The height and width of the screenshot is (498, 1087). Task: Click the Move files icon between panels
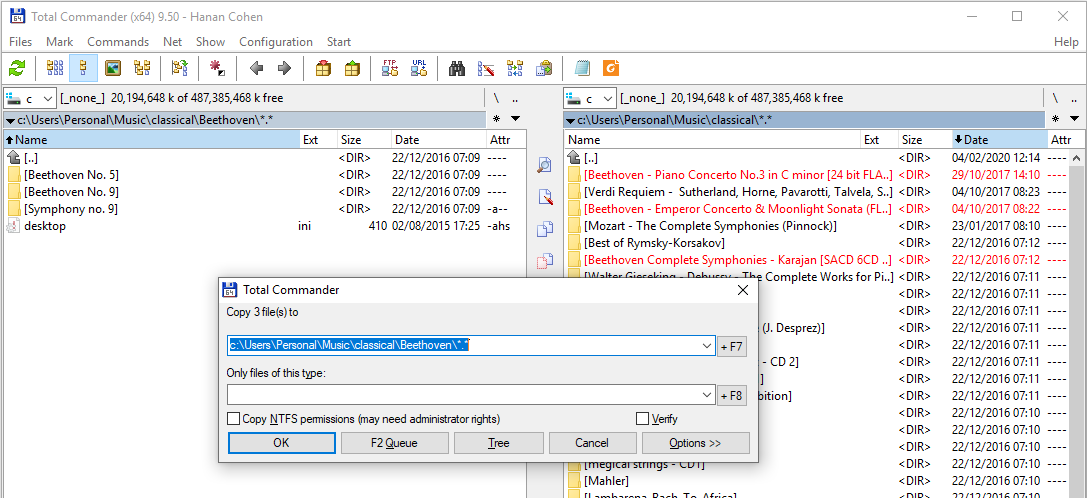coord(545,259)
